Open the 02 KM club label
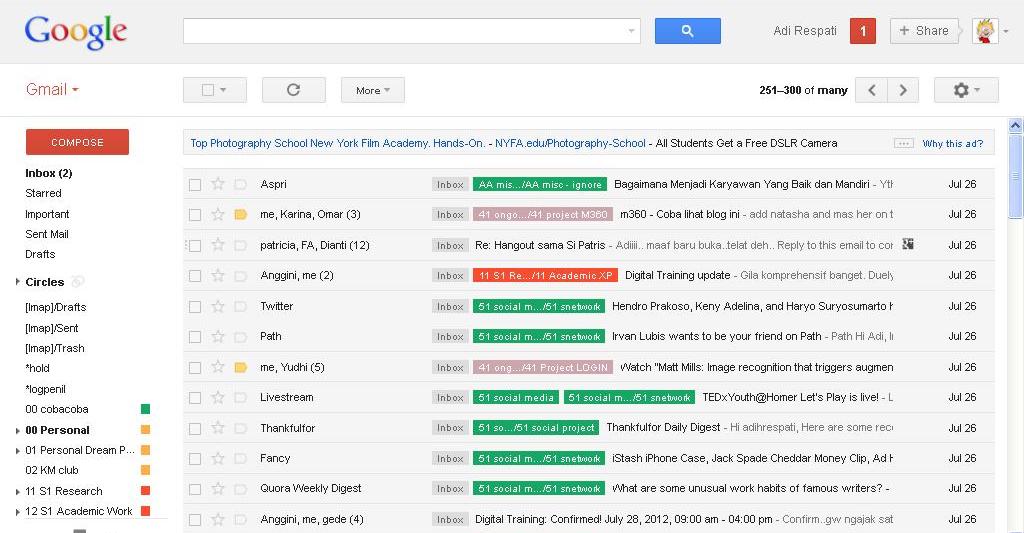This screenshot has height=533, width=1024. click(x=52, y=470)
